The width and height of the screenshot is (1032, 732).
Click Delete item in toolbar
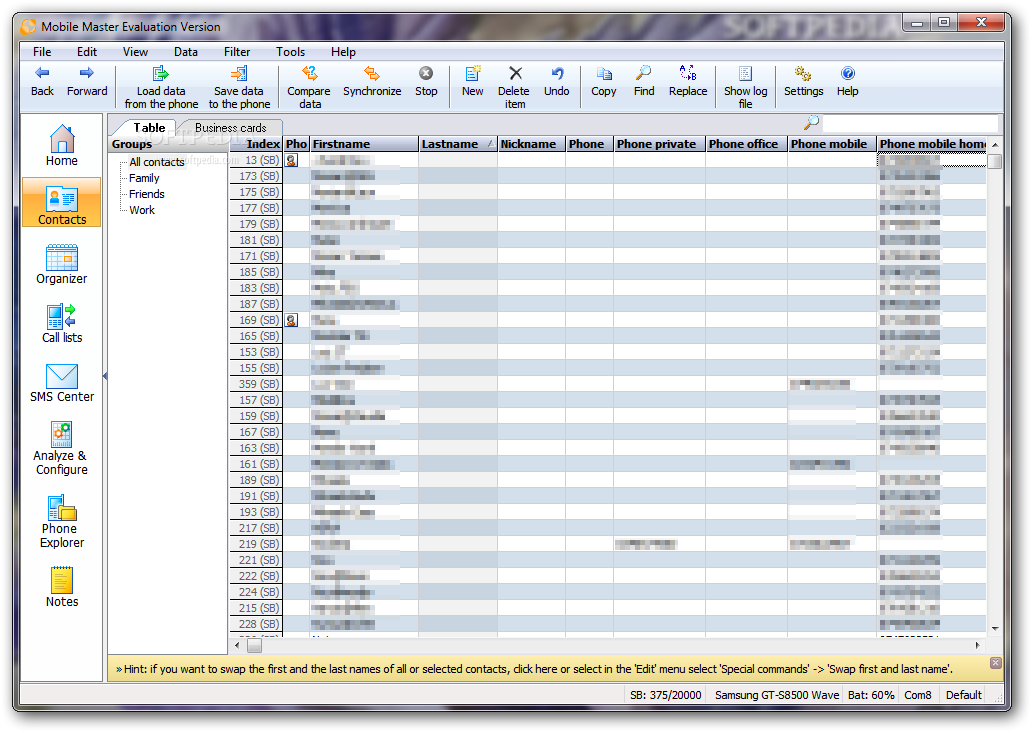point(514,88)
